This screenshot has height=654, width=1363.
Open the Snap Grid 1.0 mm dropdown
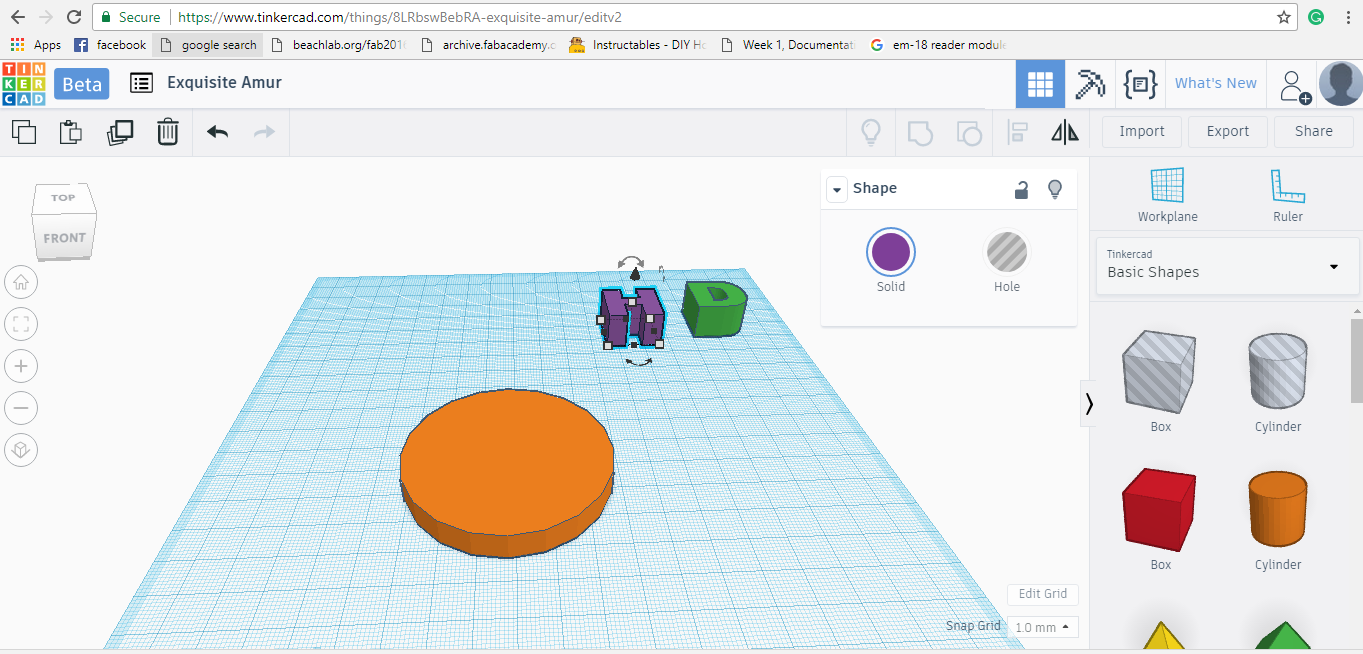(1043, 627)
